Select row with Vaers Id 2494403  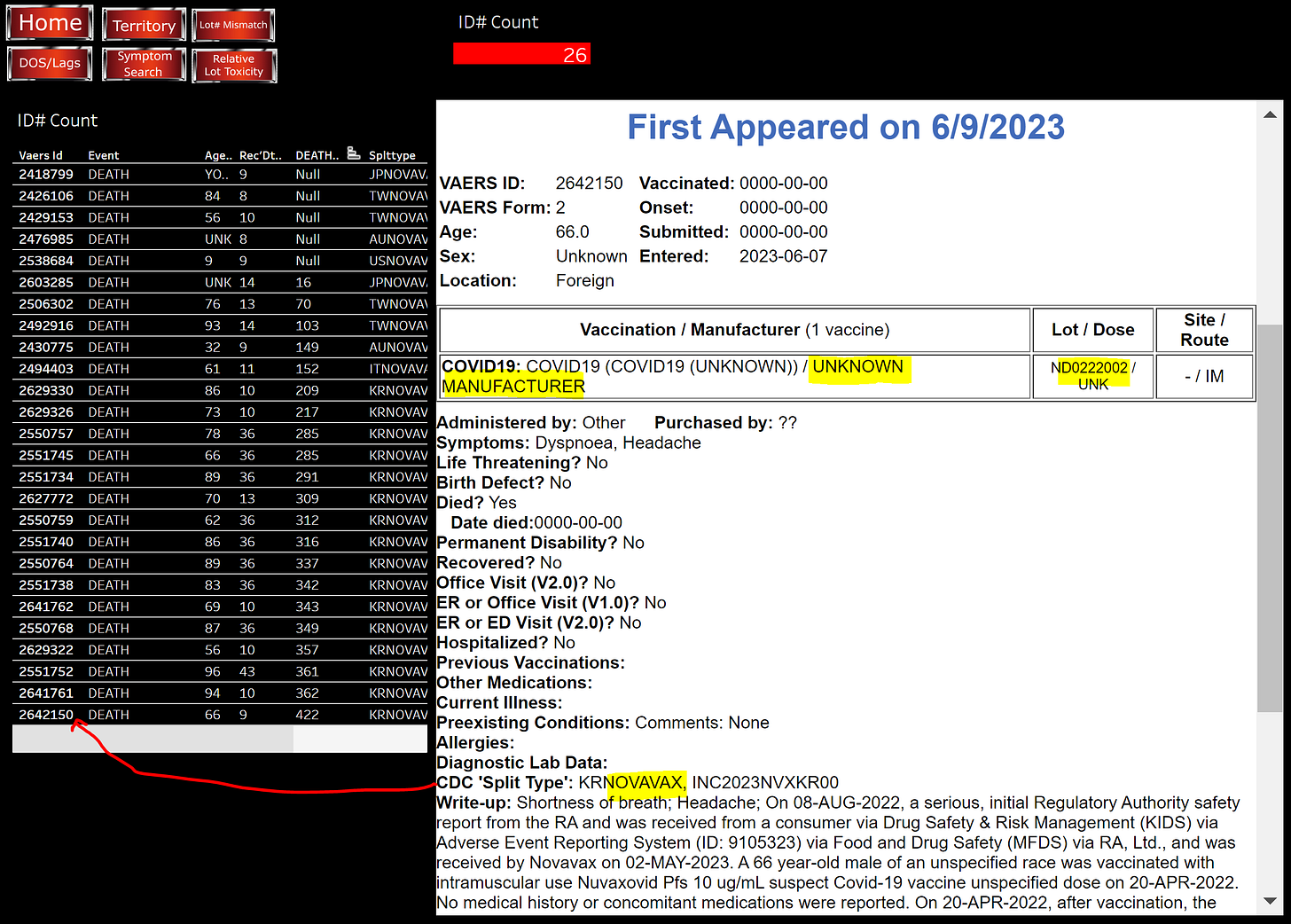pos(220,369)
